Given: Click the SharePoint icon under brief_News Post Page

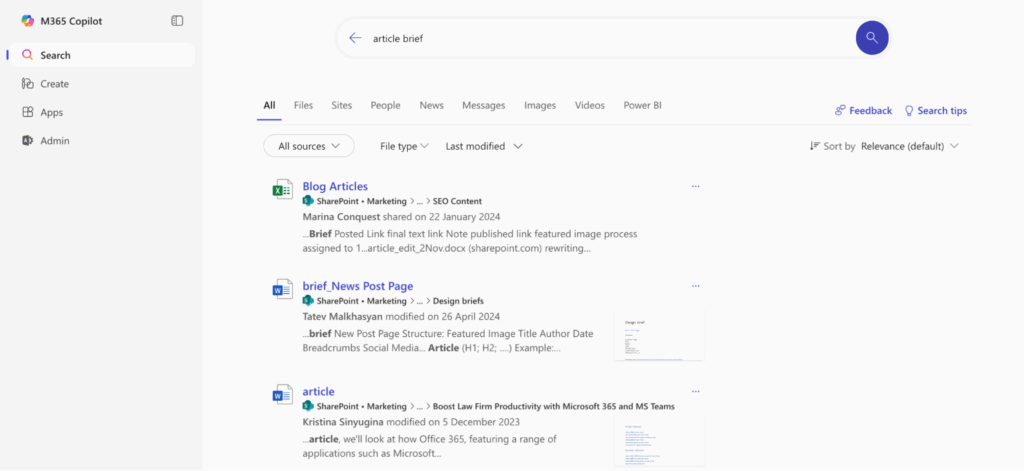Looking at the screenshot, I should click(x=308, y=301).
